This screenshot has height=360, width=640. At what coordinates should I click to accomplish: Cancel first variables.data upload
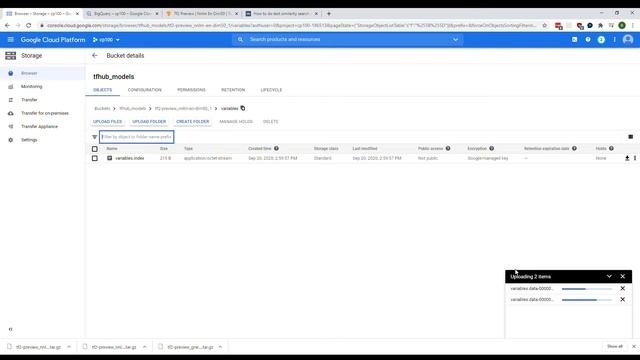(x=622, y=288)
